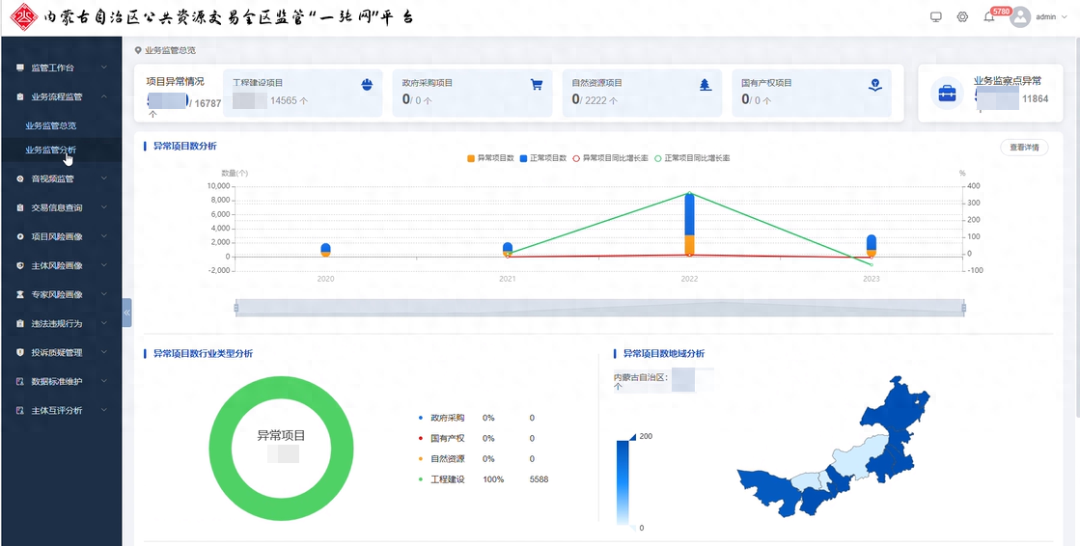Click the shopping cart icon on 政府采购项目 card

tap(536, 85)
